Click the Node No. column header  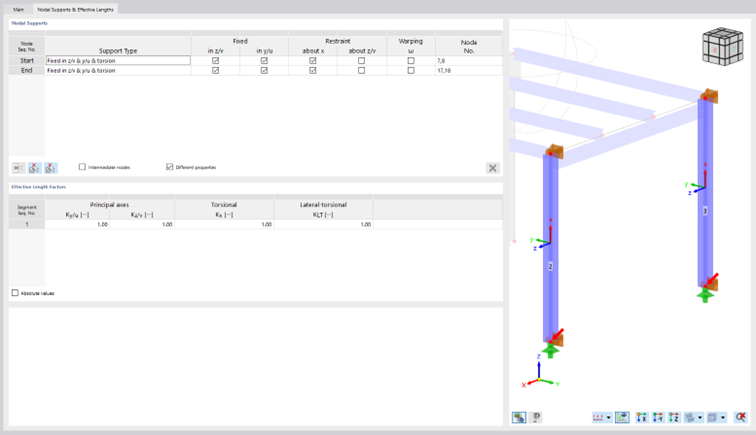point(469,46)
